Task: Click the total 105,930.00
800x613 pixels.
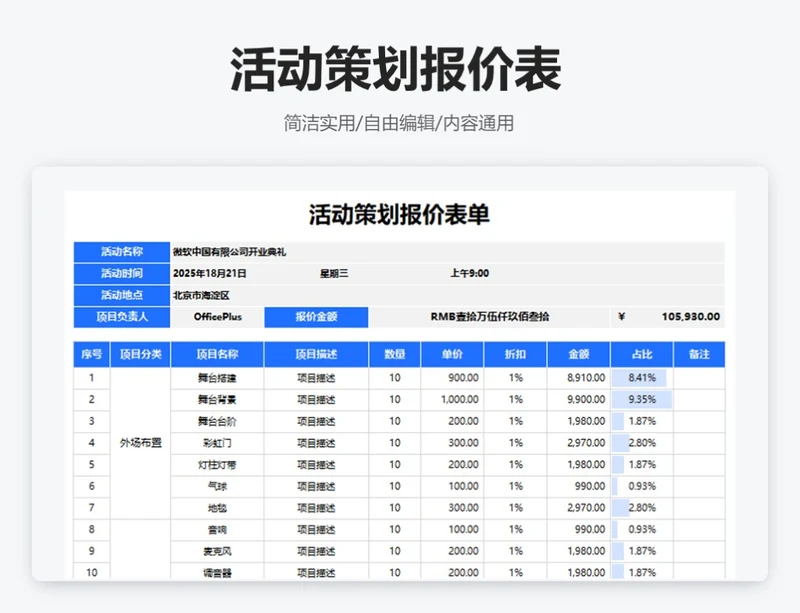Action: pyautogui.click(x=691, y=317)
